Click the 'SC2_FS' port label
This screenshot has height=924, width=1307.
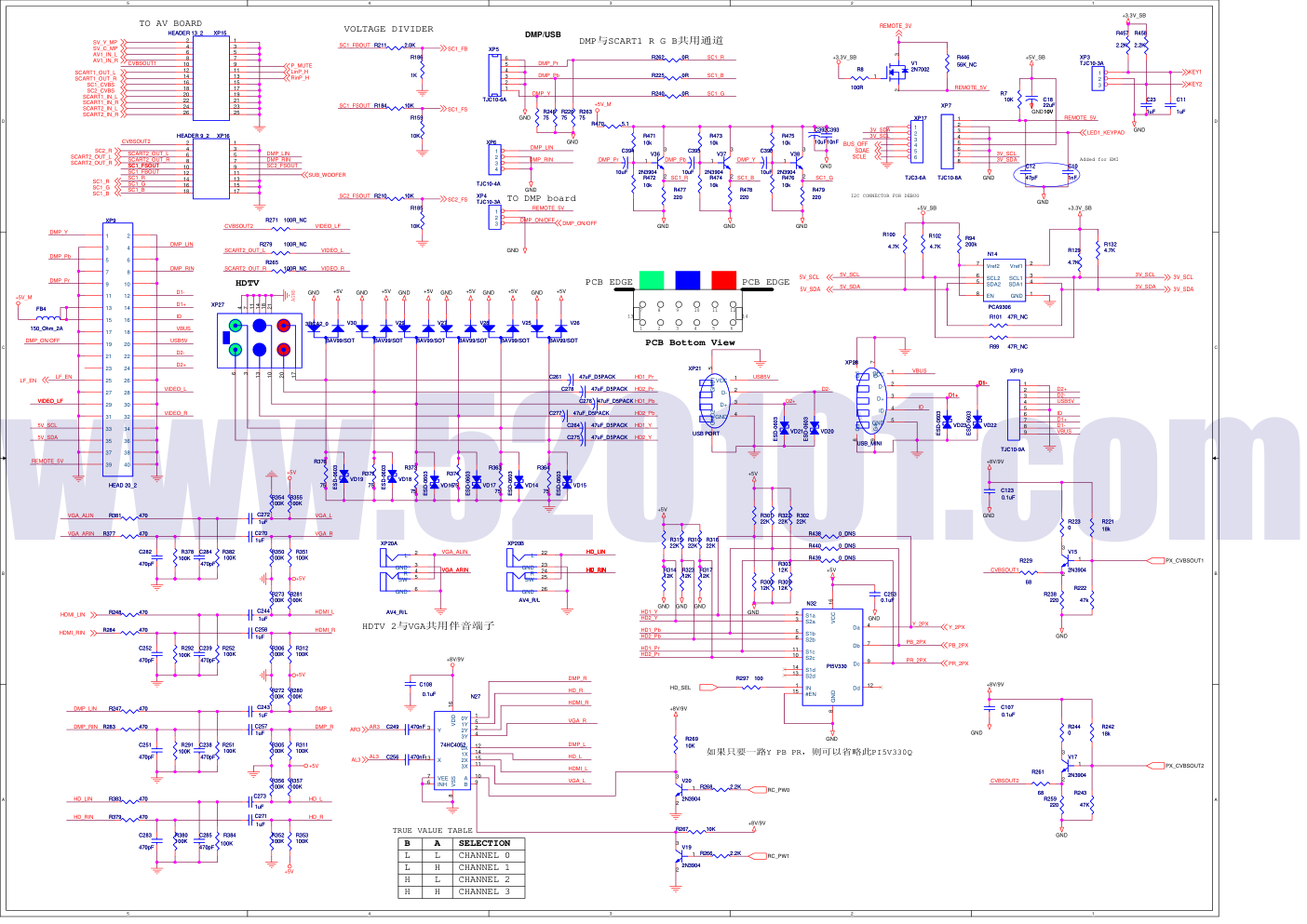(x=457, y=199)
